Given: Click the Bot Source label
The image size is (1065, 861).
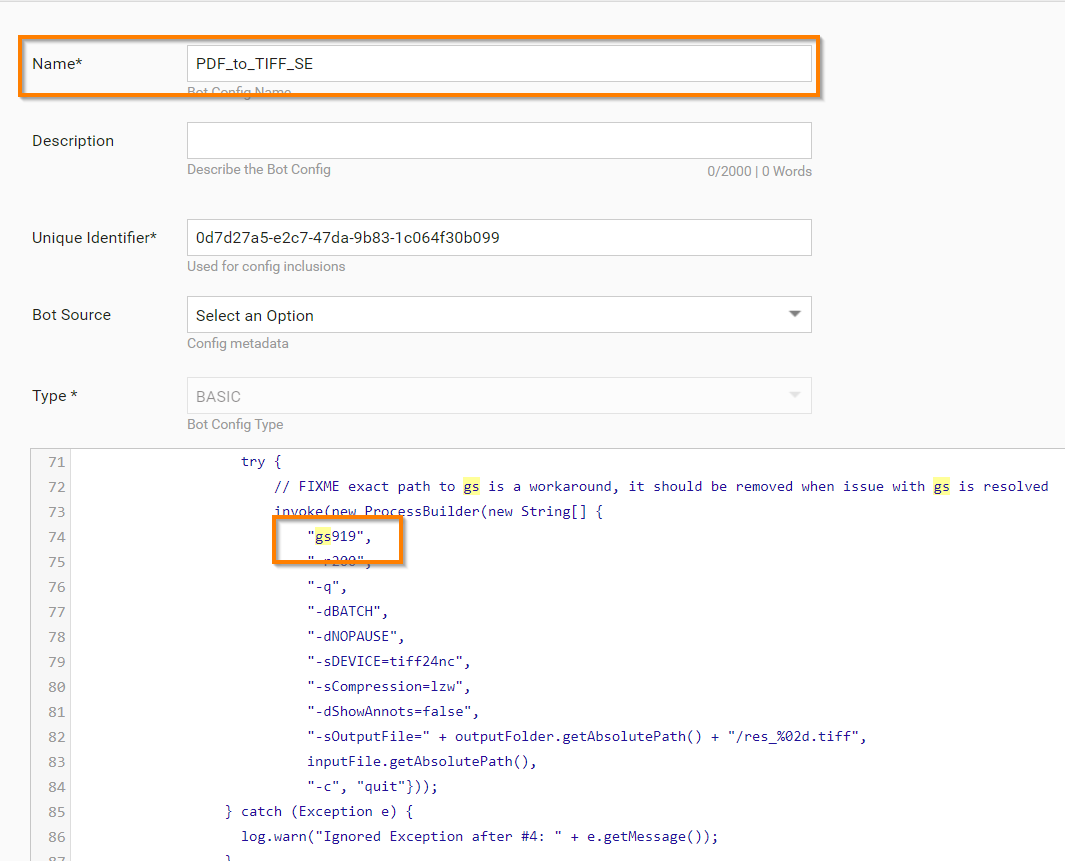Looking at the screenshot, I should (71, 315).
